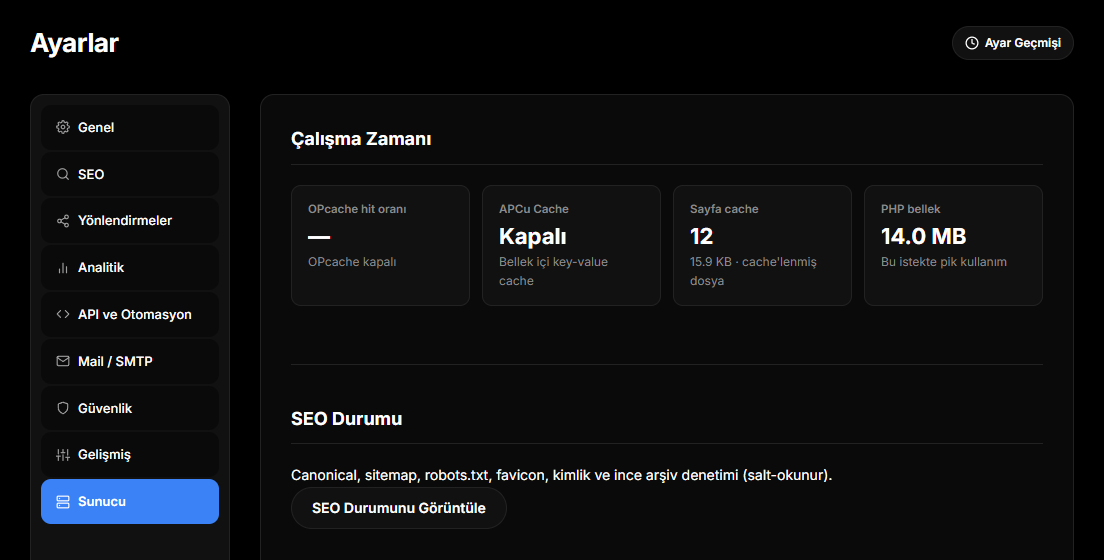The image size is (1104, 560).
Task: Click the 15.9 KB cache'lenmiş dosya text
Action: 753,271
